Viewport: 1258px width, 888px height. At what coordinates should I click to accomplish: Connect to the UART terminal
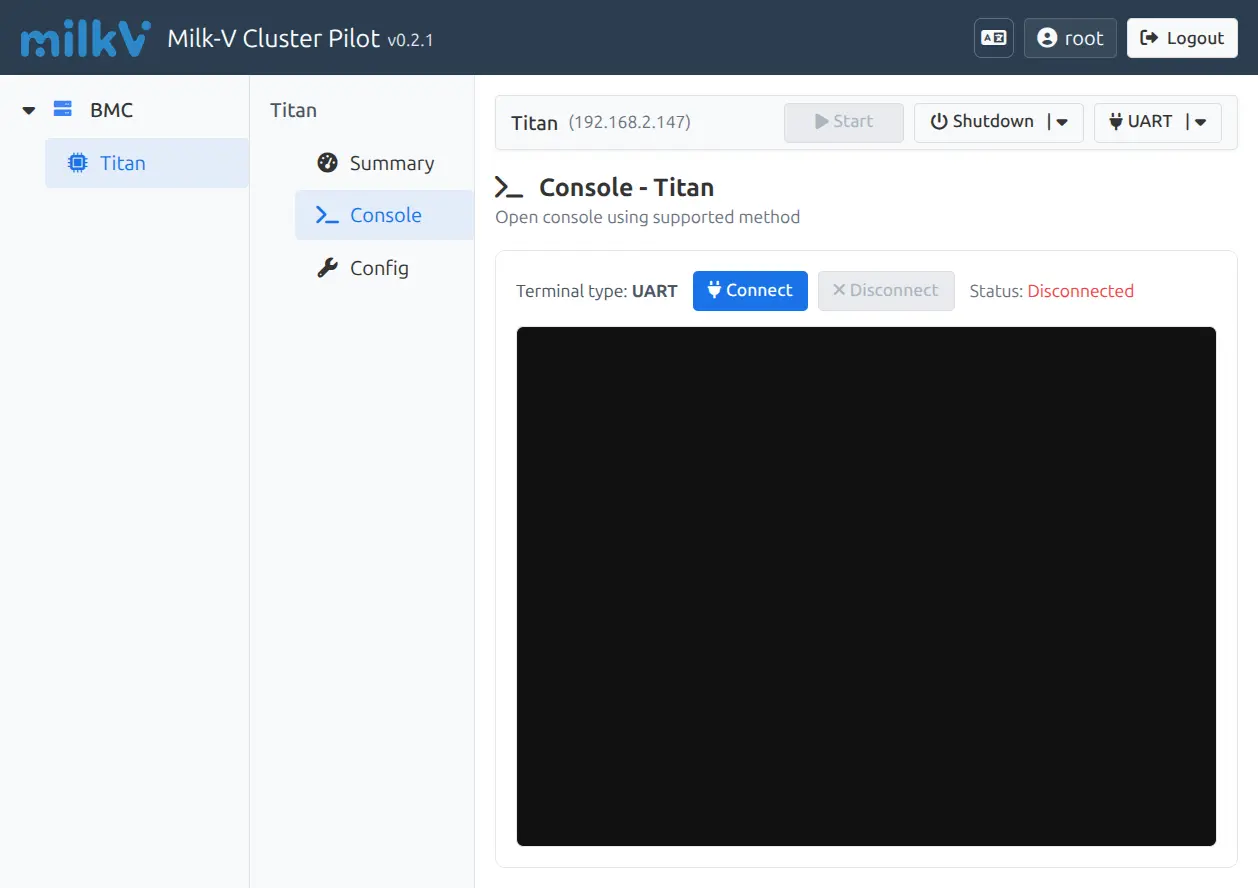click(749, 291)
